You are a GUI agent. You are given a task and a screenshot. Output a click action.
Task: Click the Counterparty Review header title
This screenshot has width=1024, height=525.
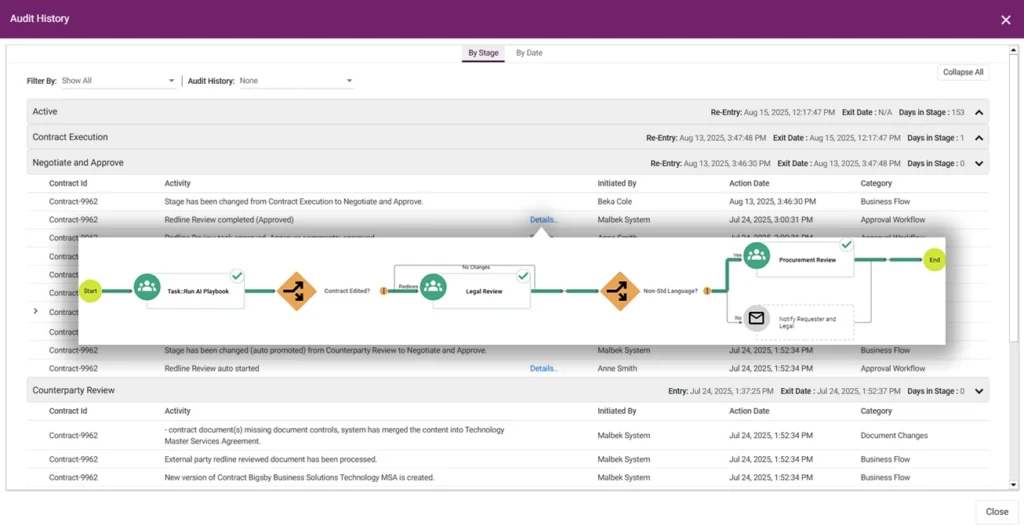pyautogui.click(x=74, y=390)
